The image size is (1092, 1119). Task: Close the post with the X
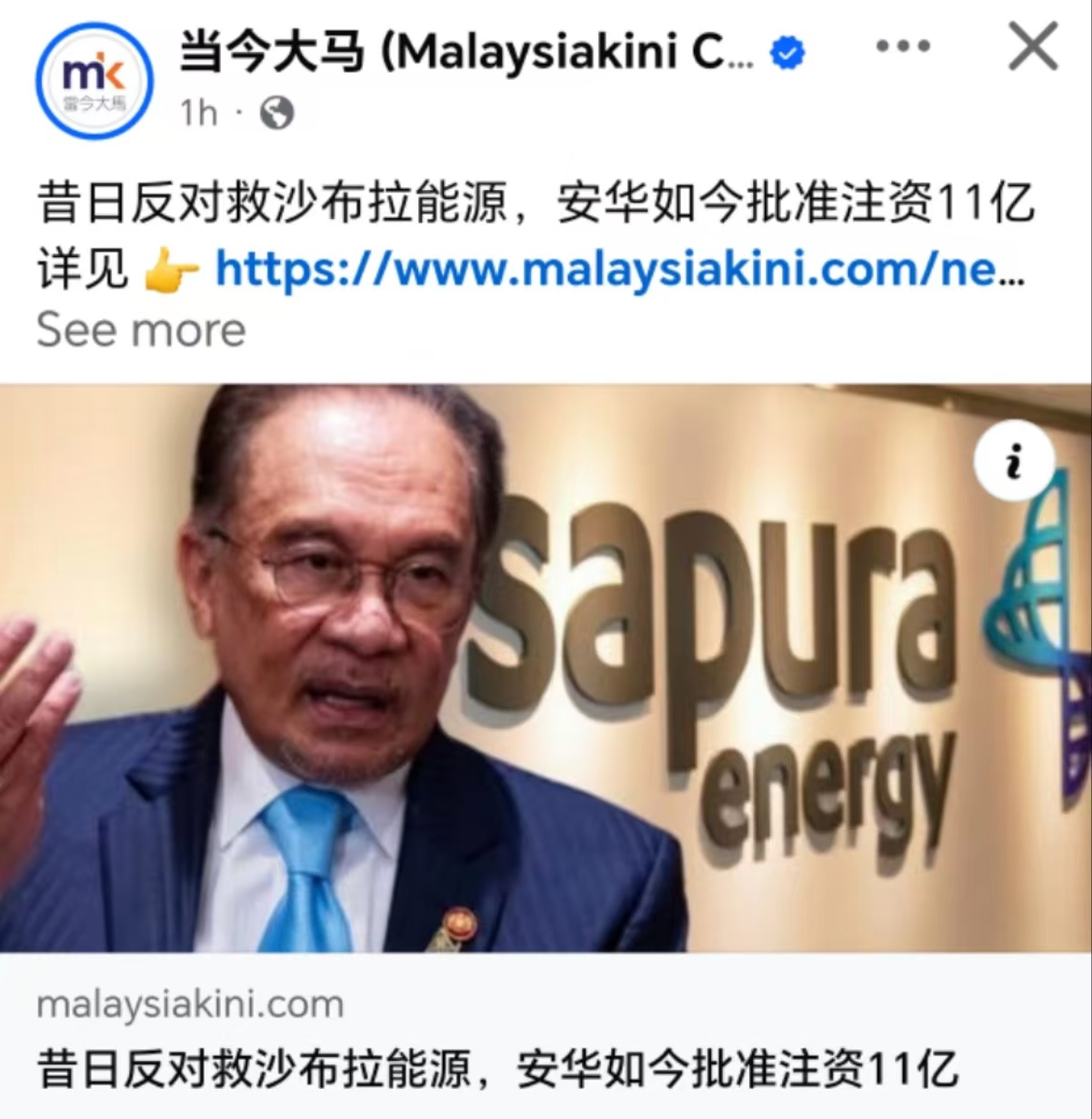(x=1033, y=46)
